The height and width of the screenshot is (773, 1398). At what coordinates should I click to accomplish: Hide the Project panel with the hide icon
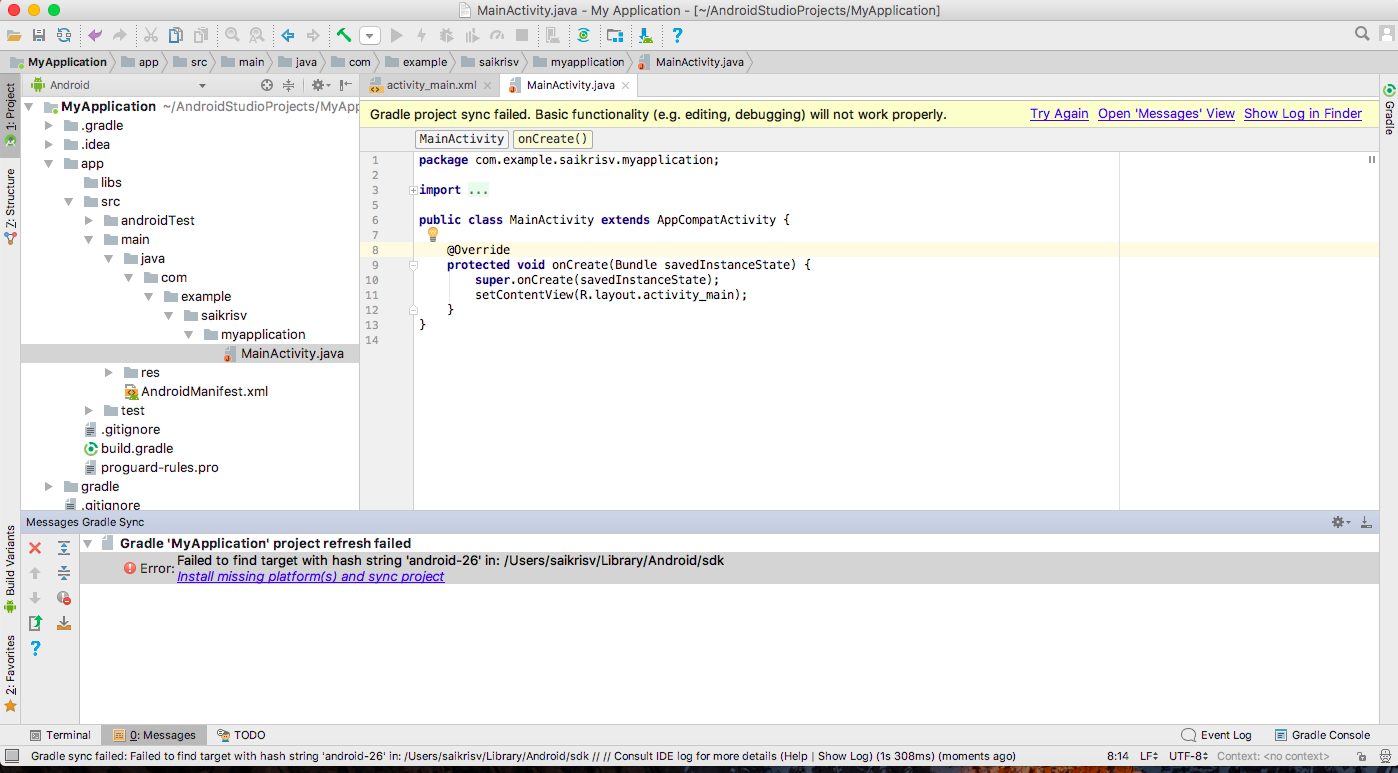click(345, 85)
